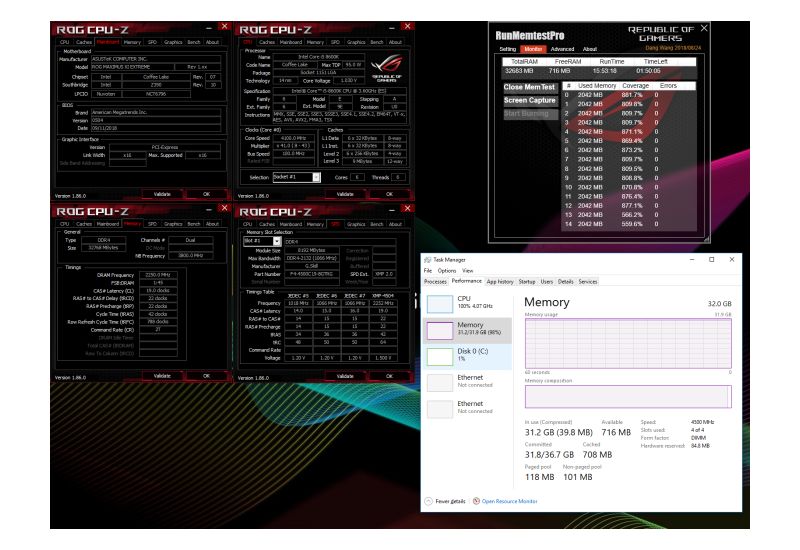Viewport: 800px width, 550px height.
Task: Open the File menu in Task Manager
Action: tap(428, 270)
